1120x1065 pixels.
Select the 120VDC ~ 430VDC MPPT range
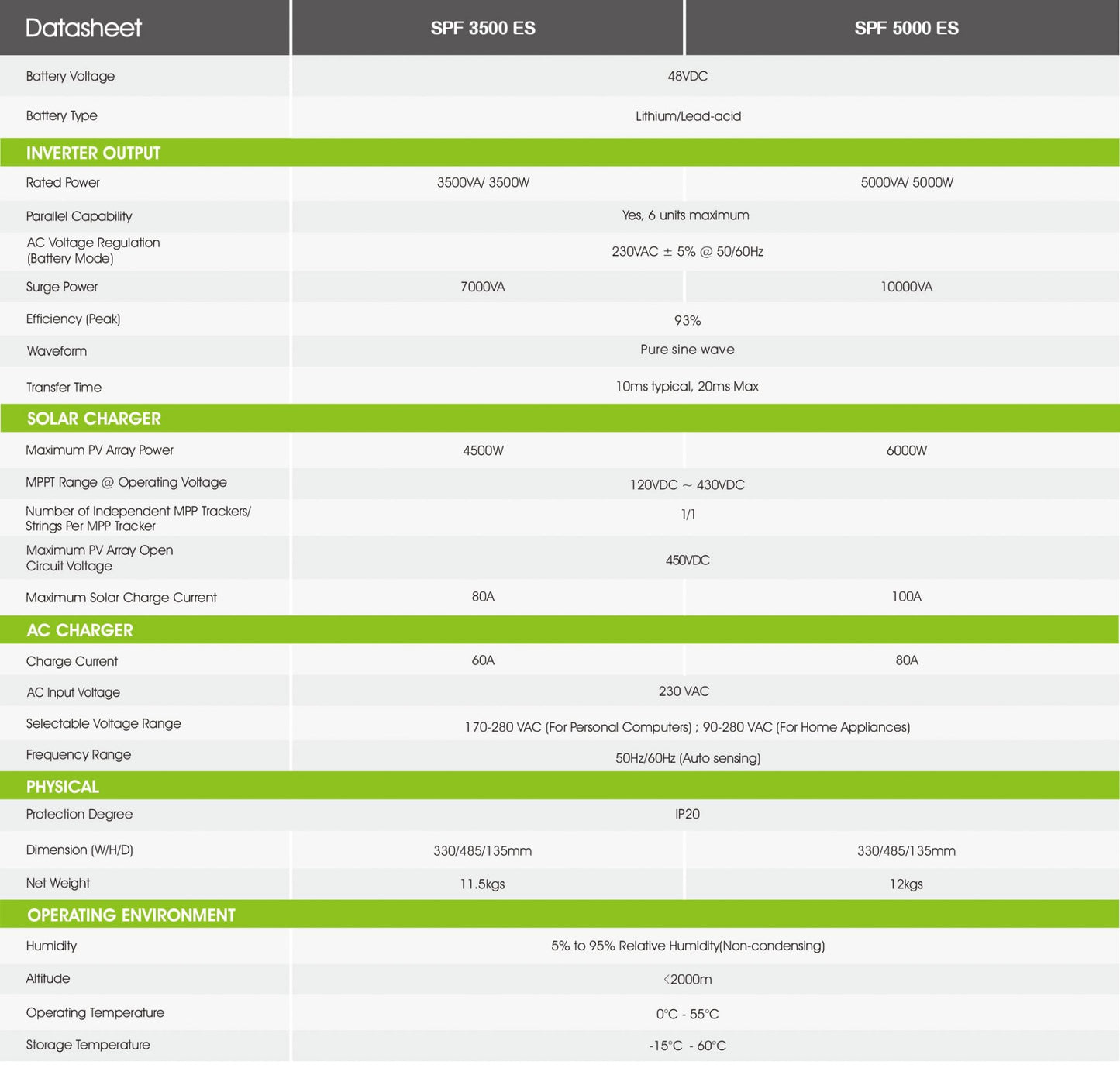(x=688, y=484)
